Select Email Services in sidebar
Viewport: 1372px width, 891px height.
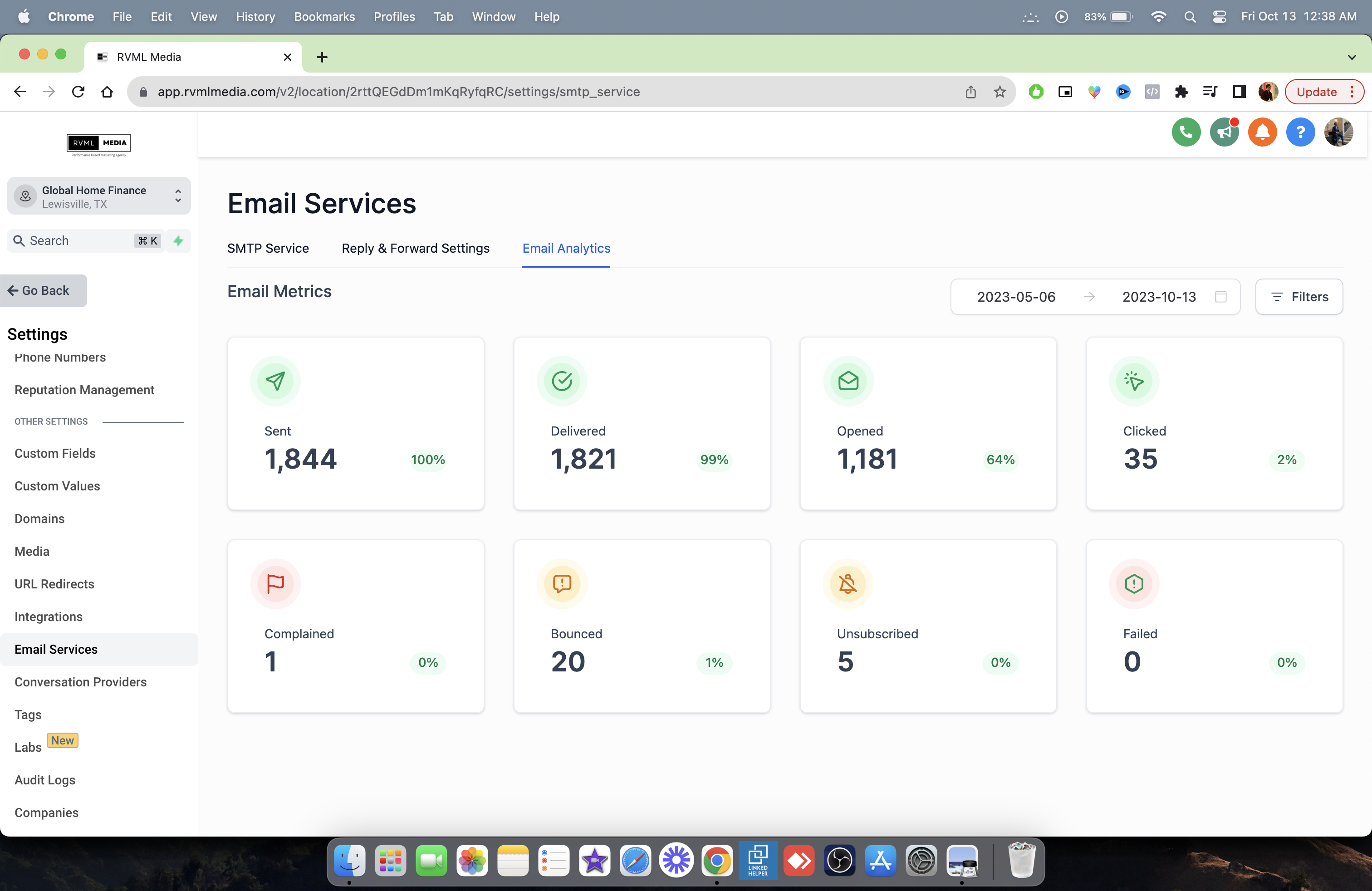99,650
